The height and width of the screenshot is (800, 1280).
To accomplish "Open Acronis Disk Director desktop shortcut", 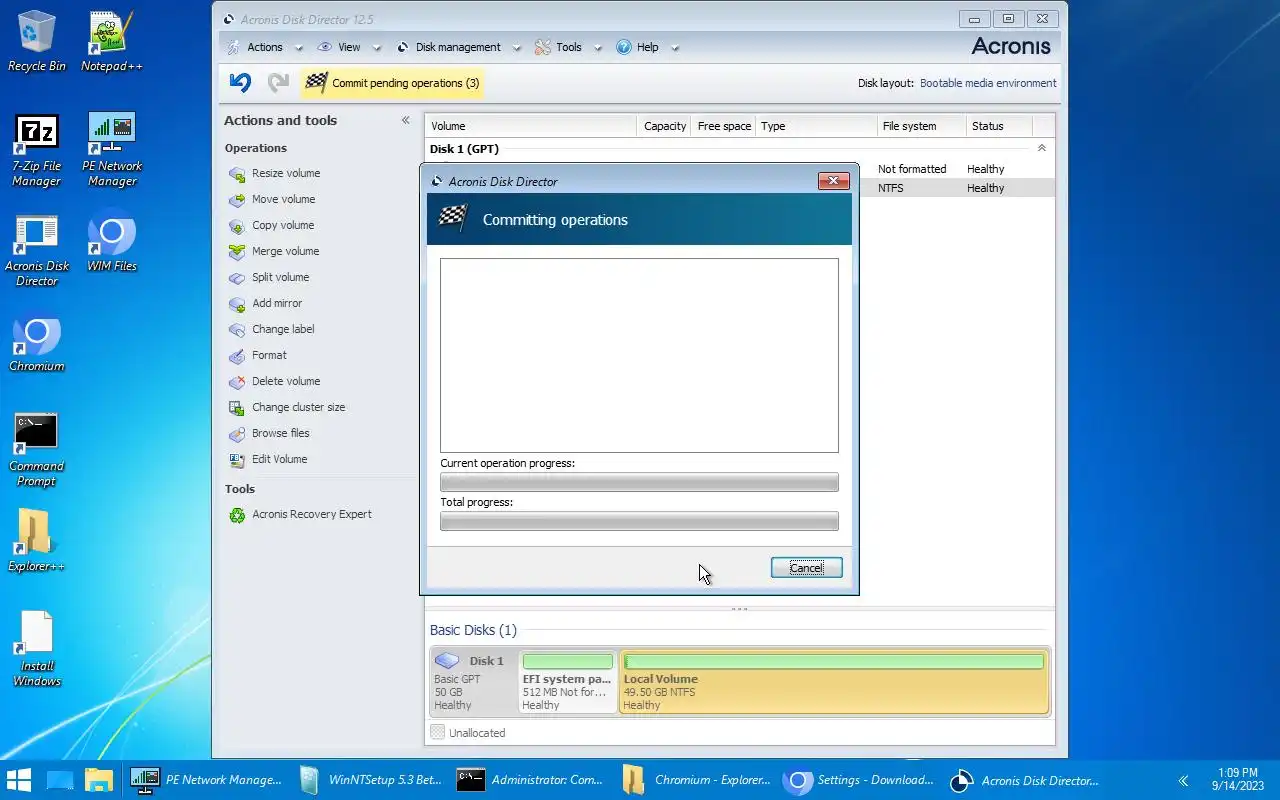I will pos(37,250).
